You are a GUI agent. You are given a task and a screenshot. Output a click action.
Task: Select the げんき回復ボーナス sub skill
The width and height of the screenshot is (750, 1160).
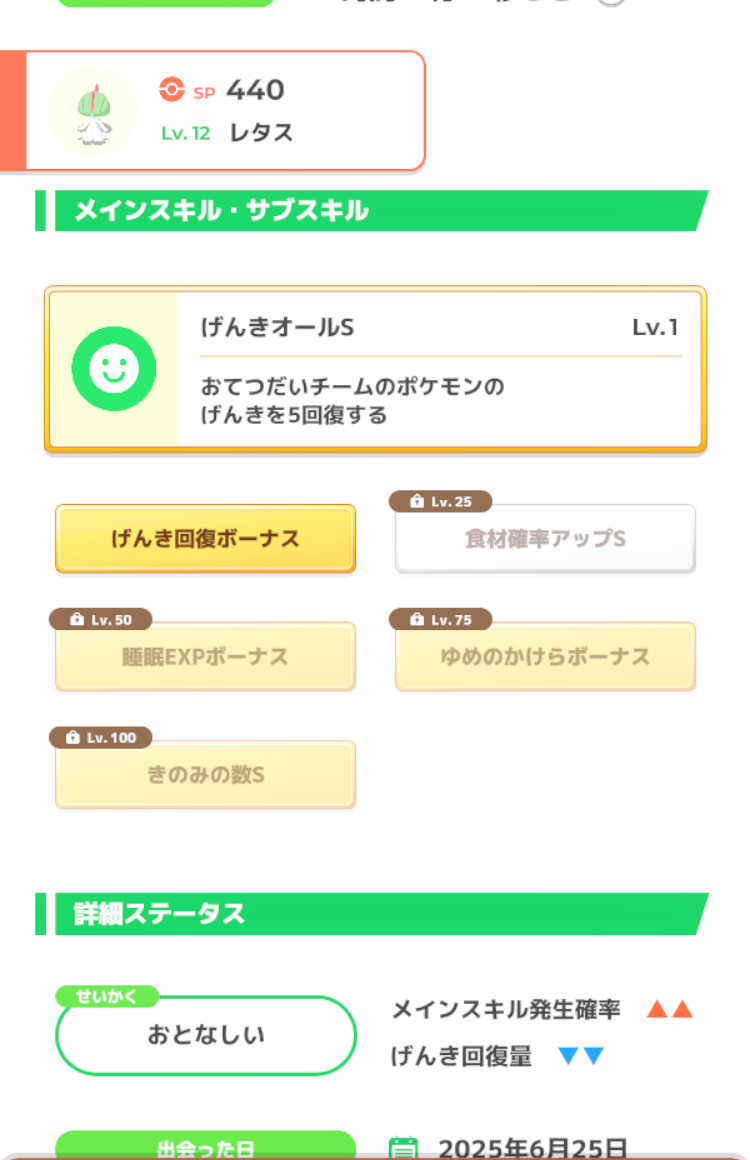(205, 539)
